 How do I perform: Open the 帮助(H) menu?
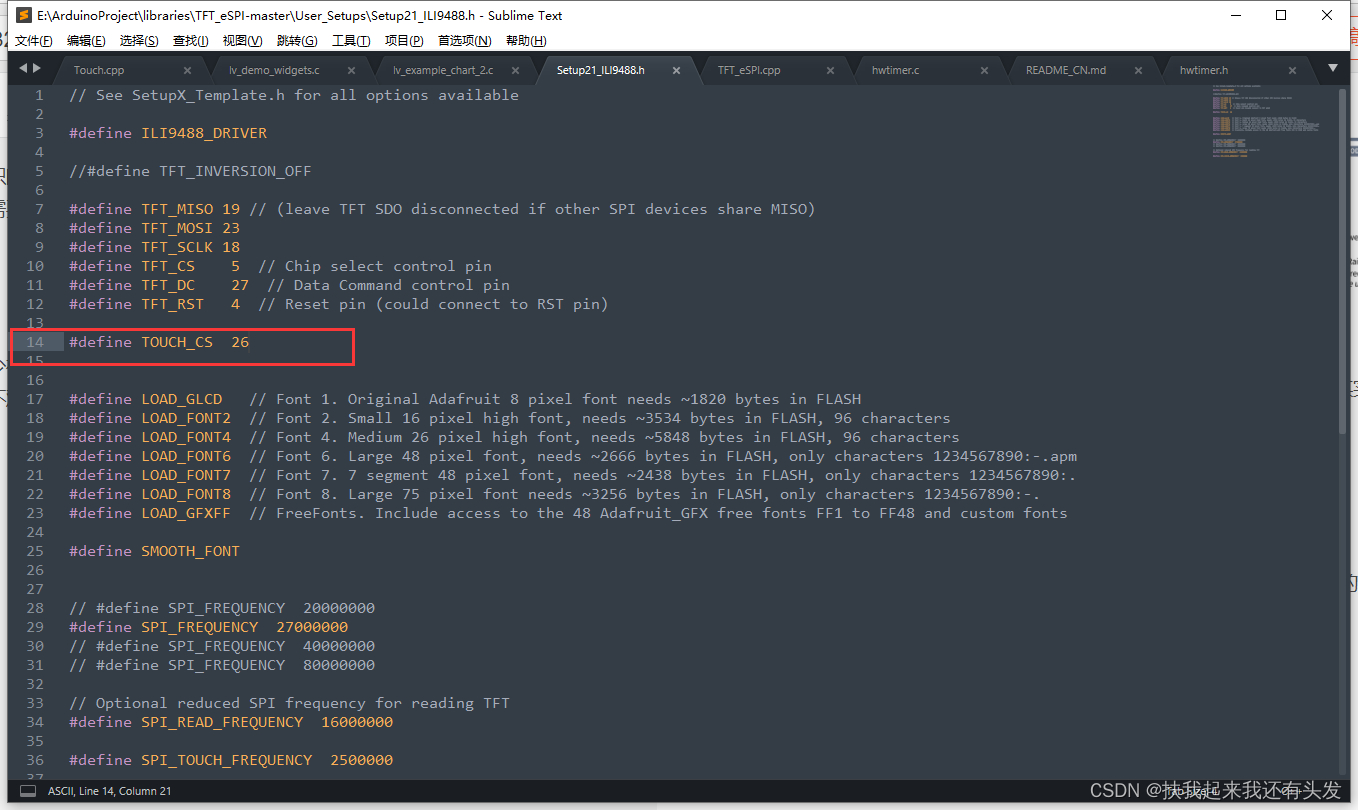526,41
